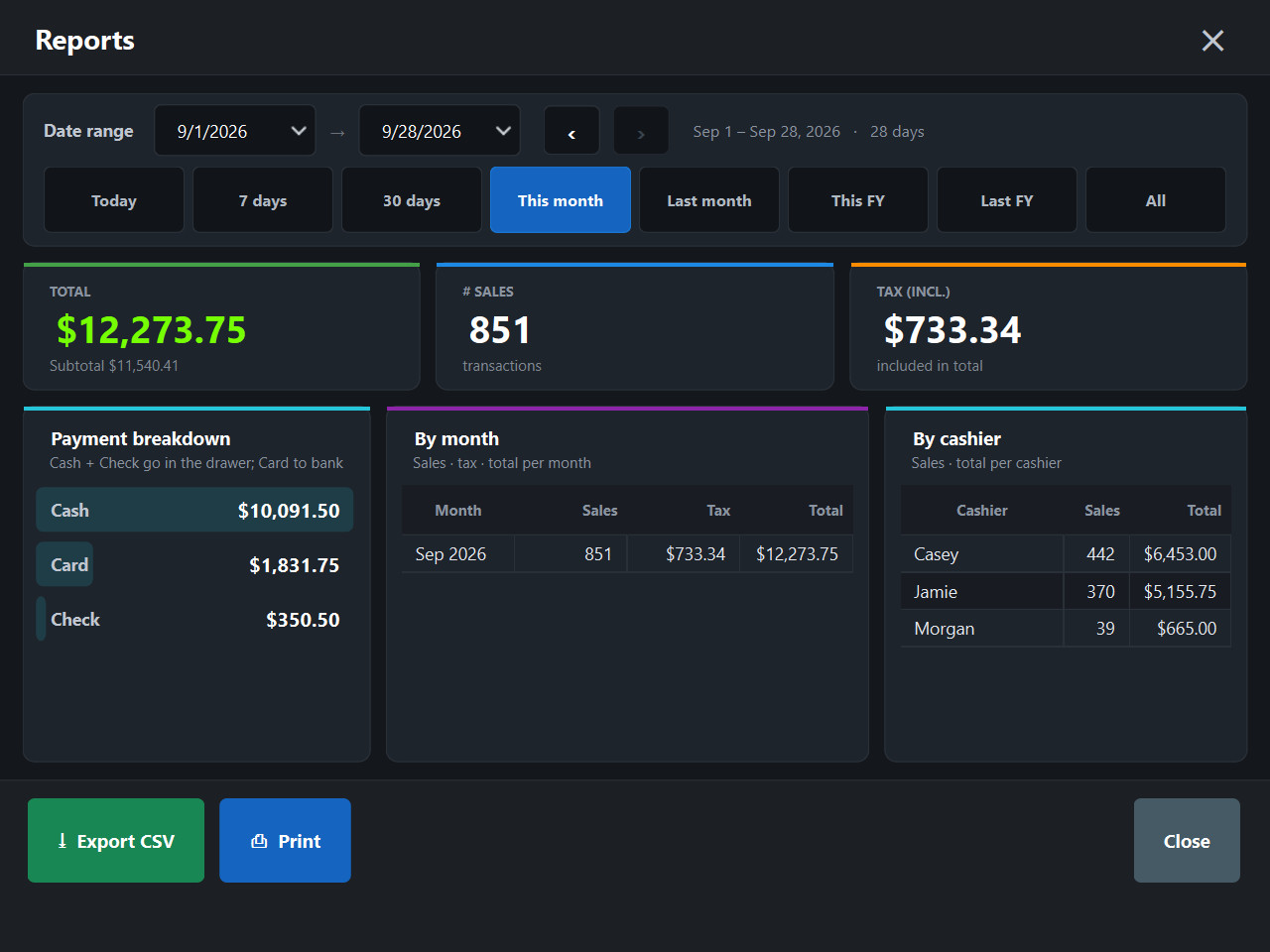Viewport: 1270px width, 952px height.
Task: Choose the This FY preset
Action: (x=858, y=200)
